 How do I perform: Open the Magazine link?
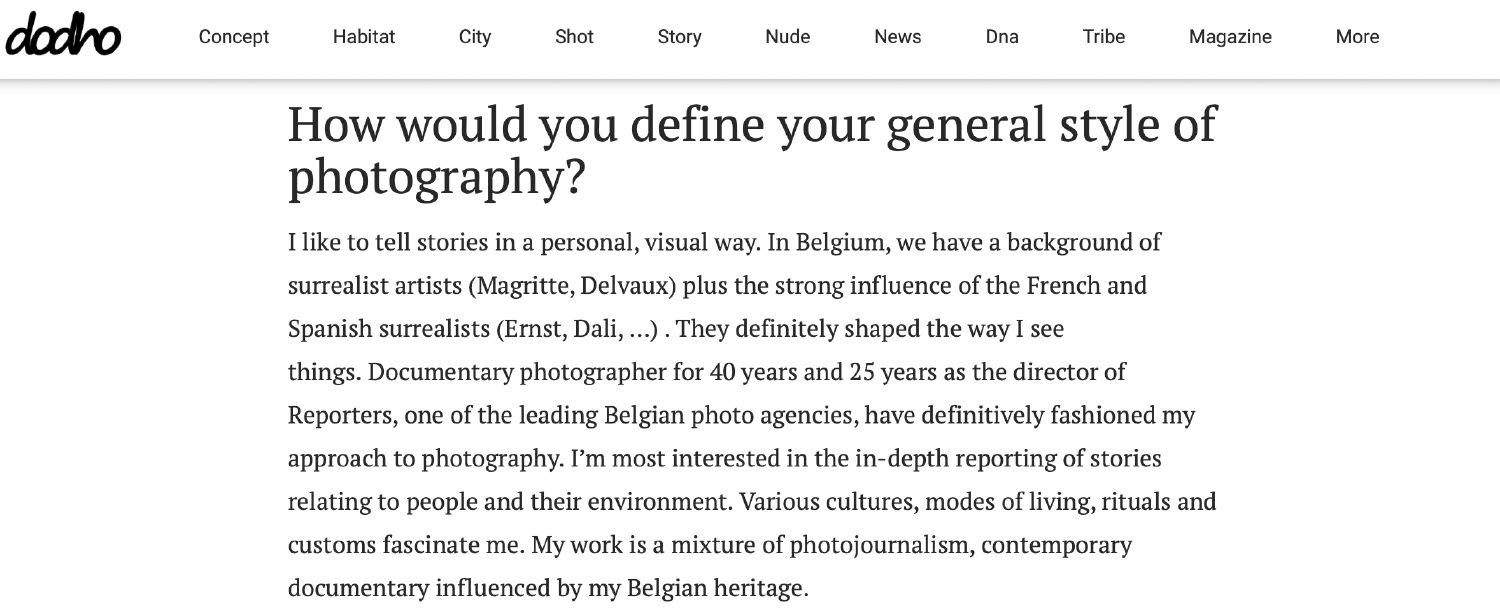pyautogui.click(x=1230, y=37)
